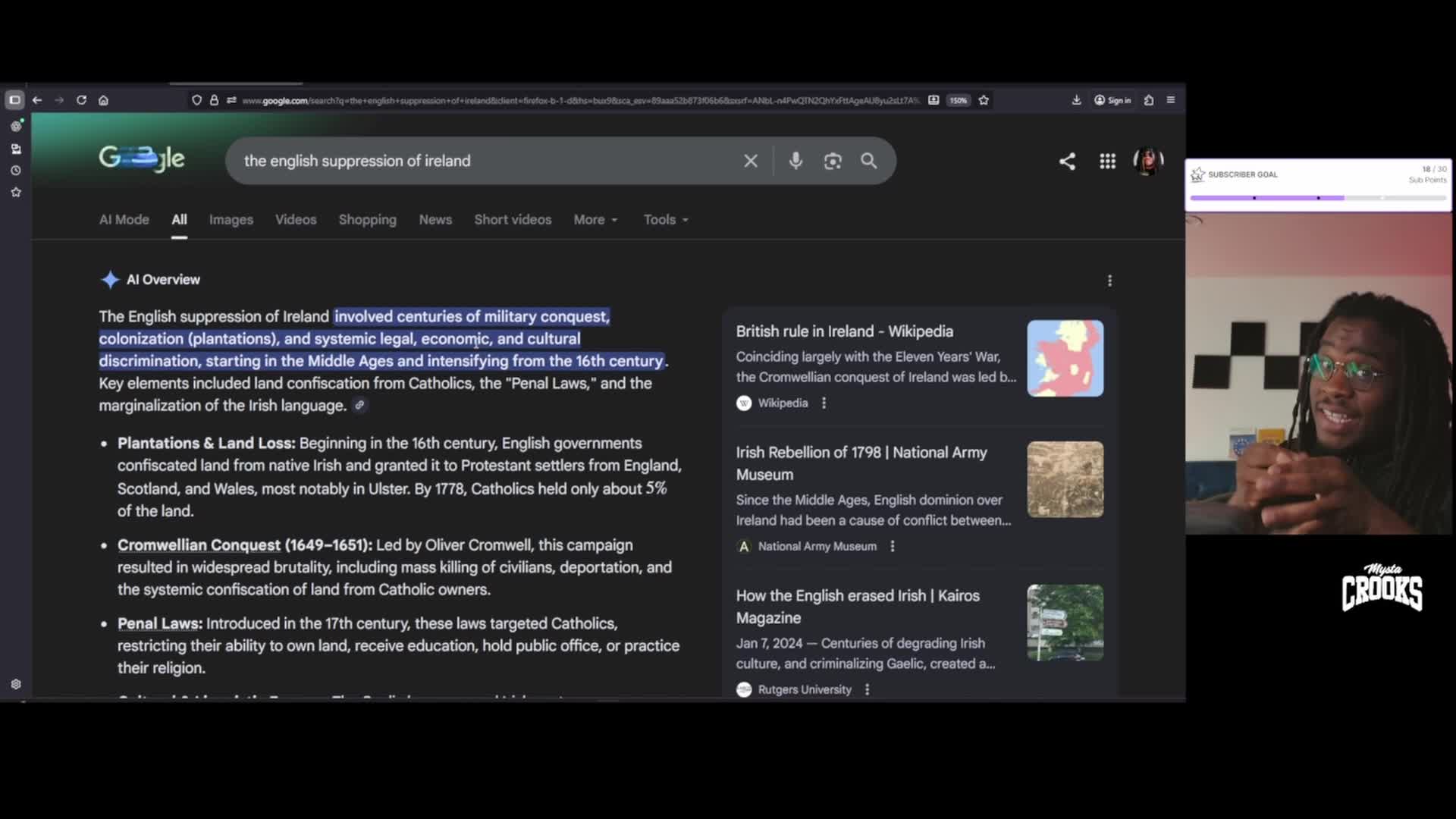1456x819 pixels.
Task: Switch to the News tab
Action: [435, 219]
